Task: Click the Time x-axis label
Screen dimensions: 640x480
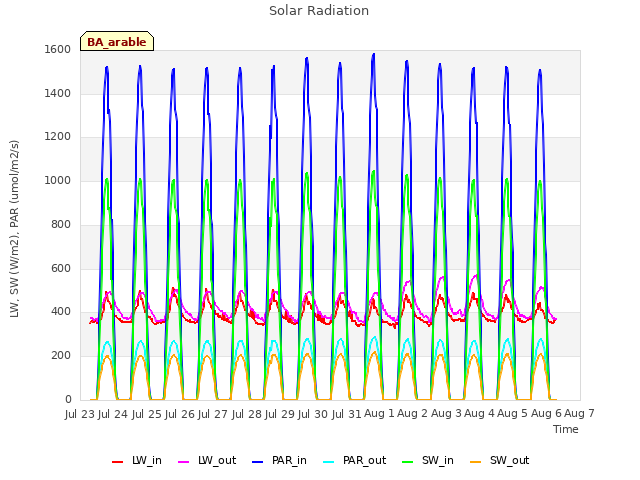Action: (x=565, y=429)
